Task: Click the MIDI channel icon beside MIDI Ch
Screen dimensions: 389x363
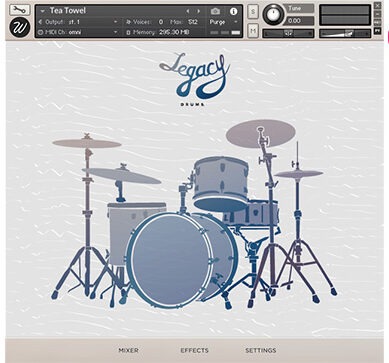Action: coord(41,33)
